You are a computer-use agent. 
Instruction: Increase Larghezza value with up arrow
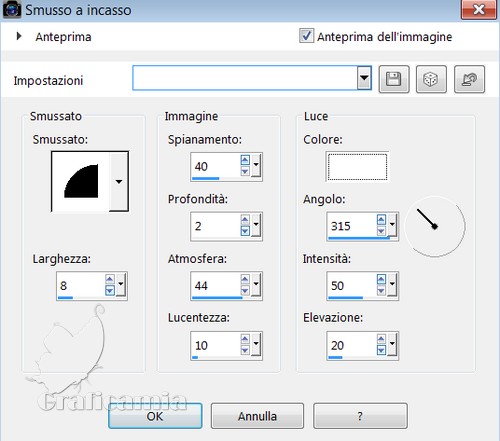[x=110, y=279]
